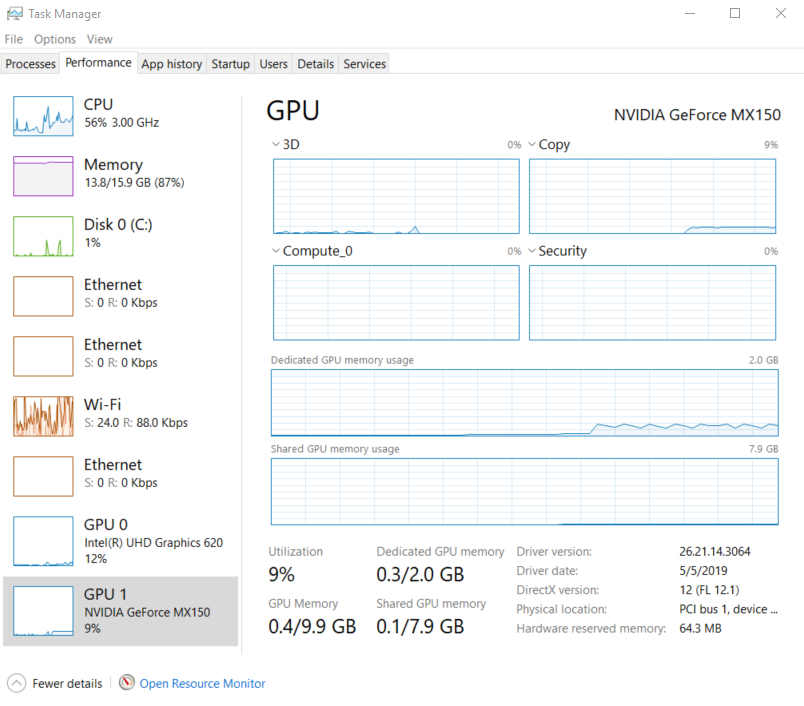
Task: Select the CPU usage graph thumbnail
Action: tap(43, 116)
